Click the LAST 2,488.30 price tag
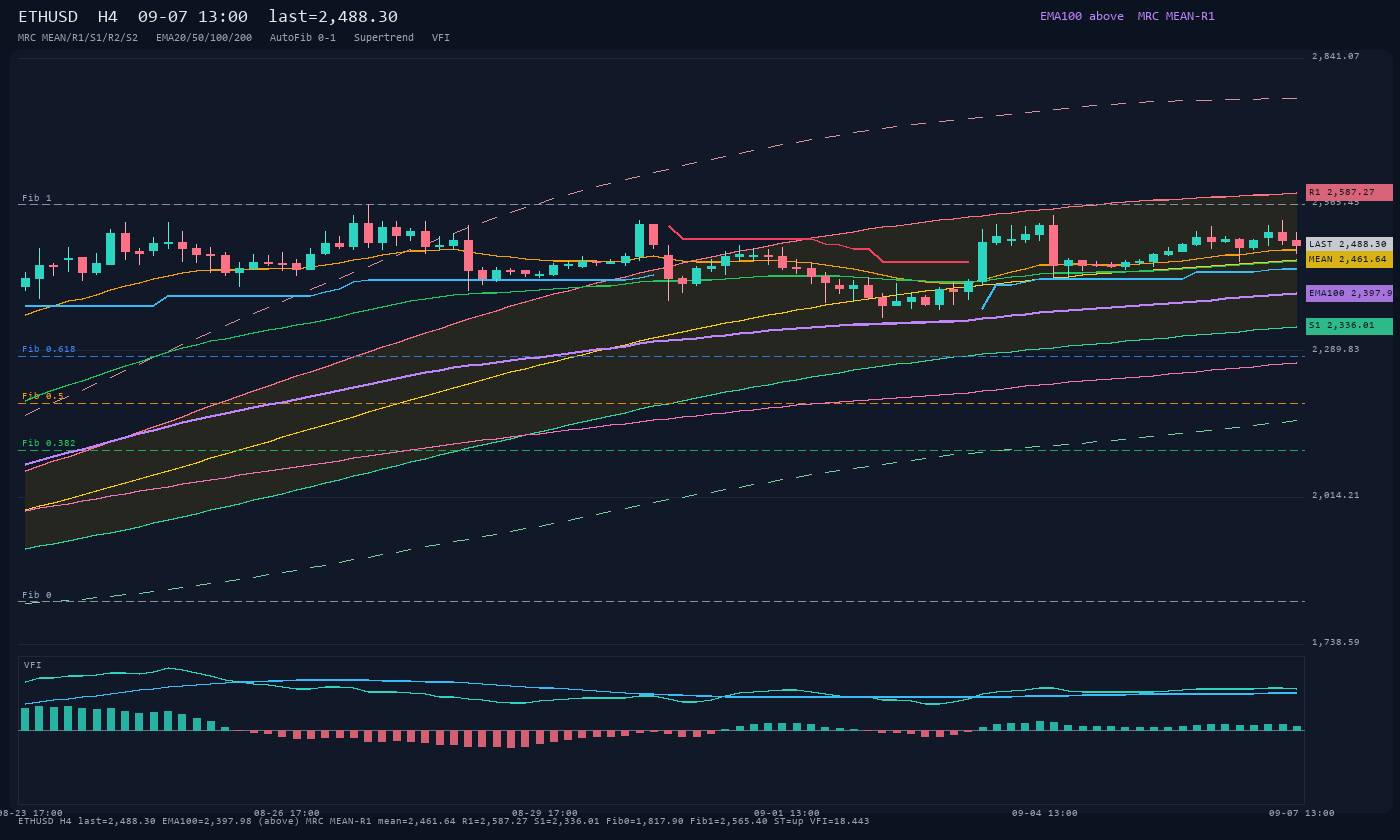1400x840 pixels. click(1349, 244)
